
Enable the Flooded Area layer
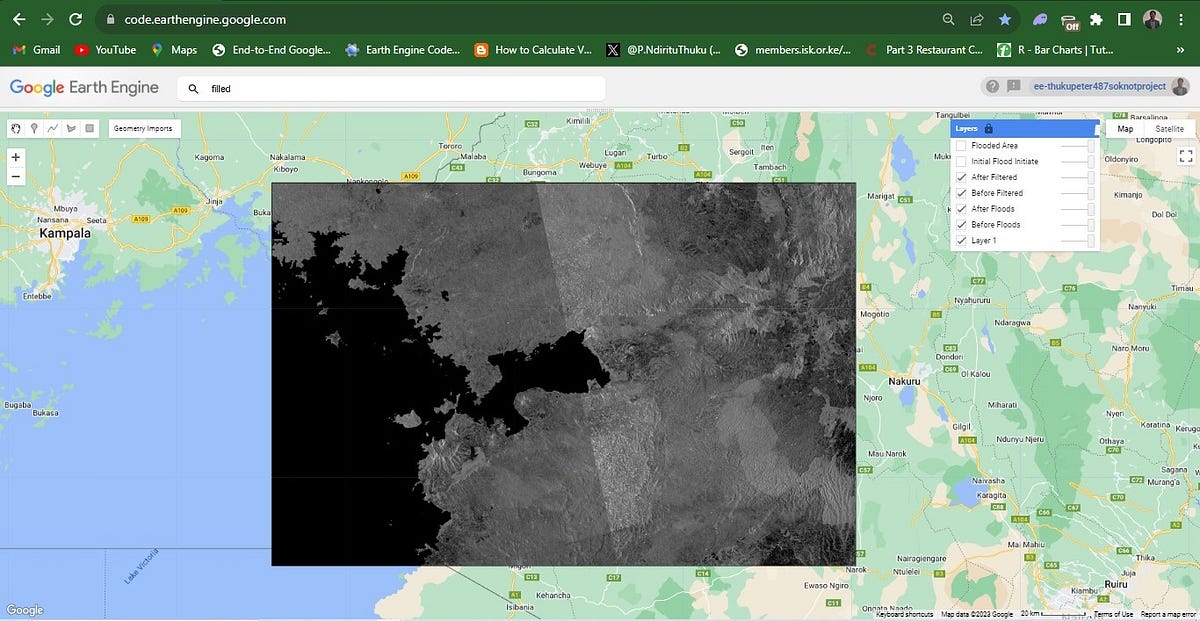(x=960, y=145)
